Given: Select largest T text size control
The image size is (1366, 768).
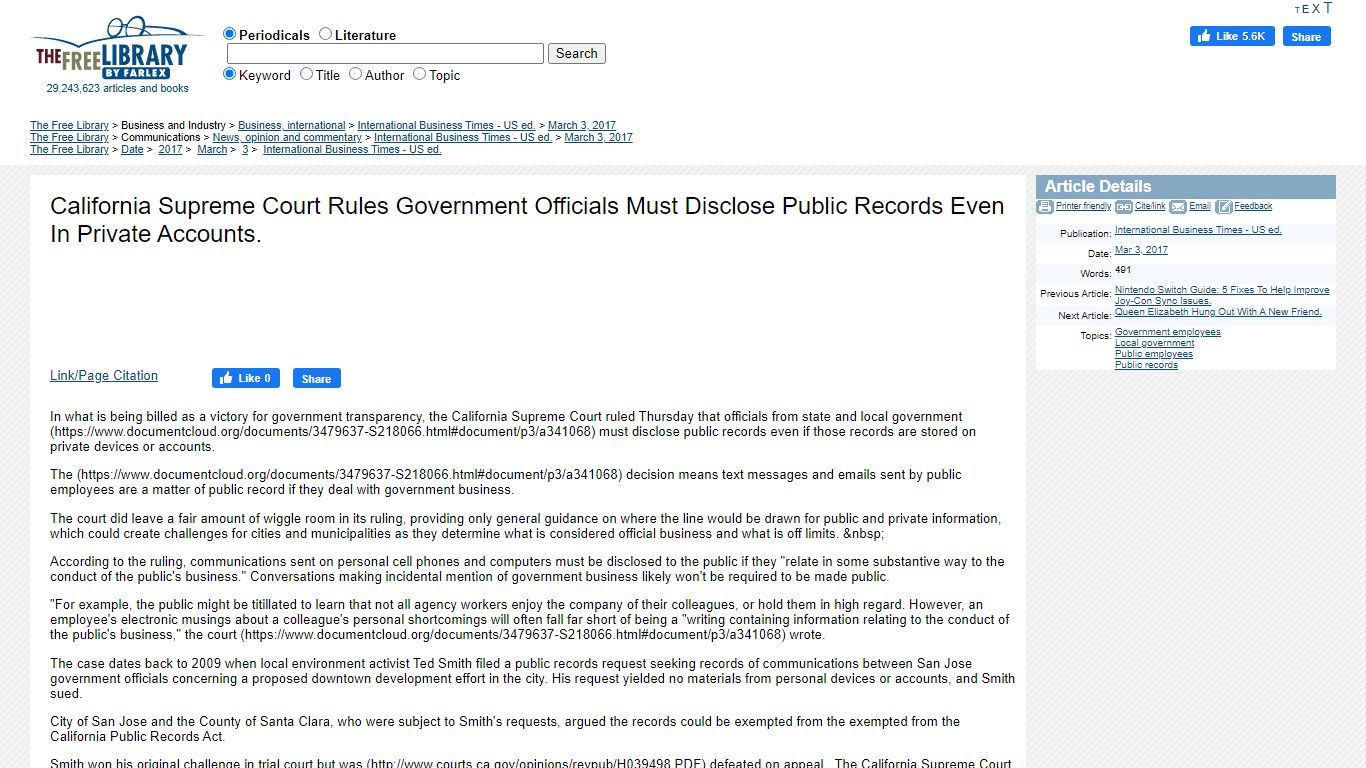Looking at the screenshot, I should (x=1328, y=7).
